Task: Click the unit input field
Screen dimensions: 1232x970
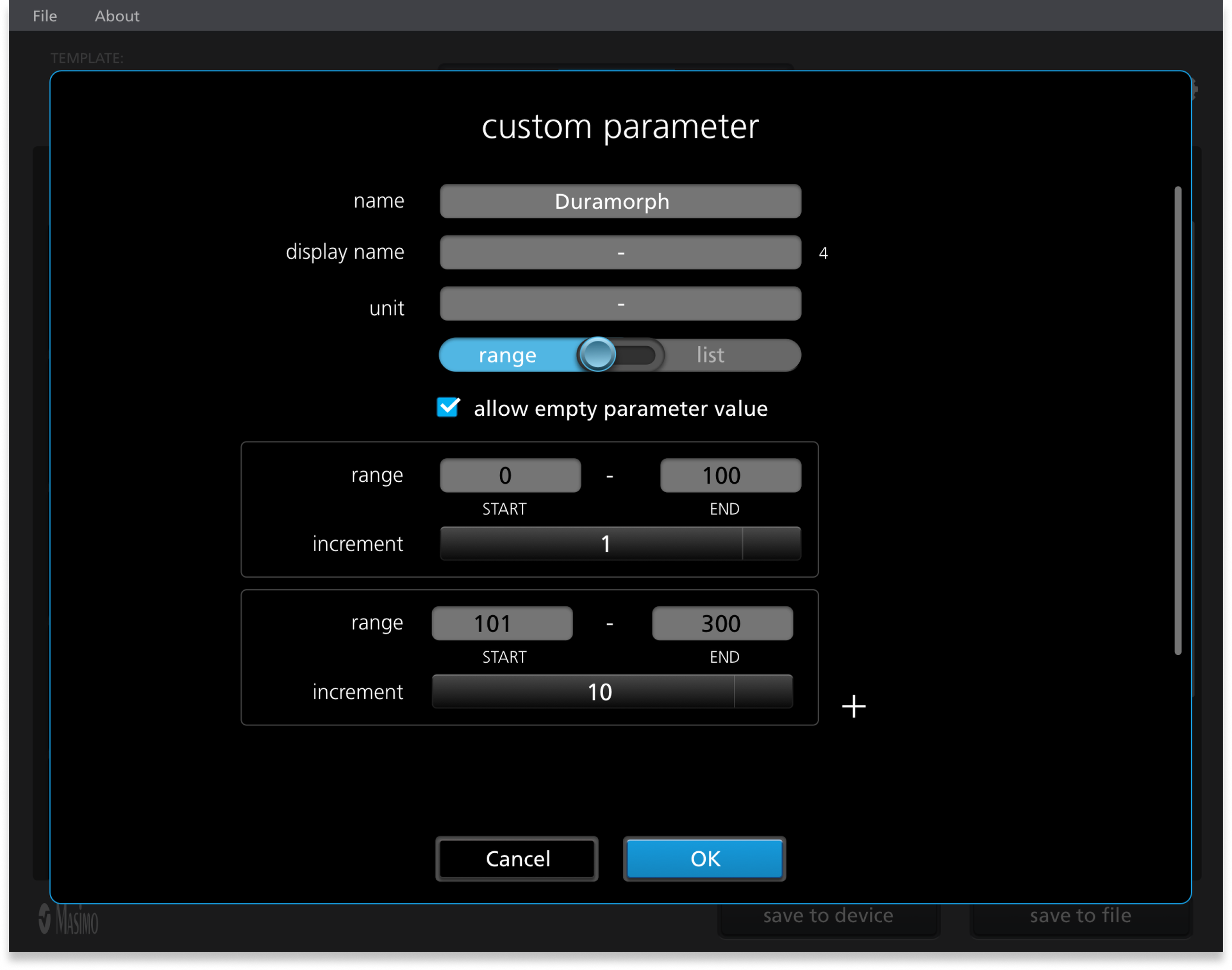Action: point(620,304)
